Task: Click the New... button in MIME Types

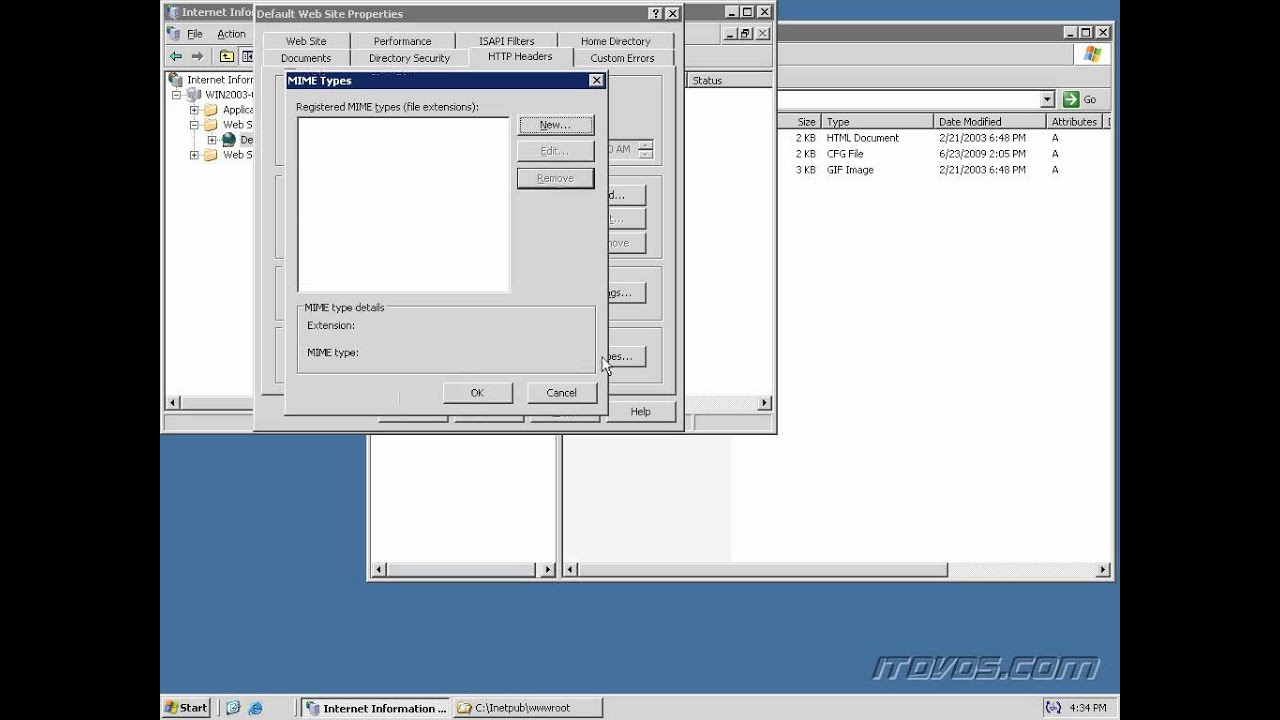Action: pos(555,125)
